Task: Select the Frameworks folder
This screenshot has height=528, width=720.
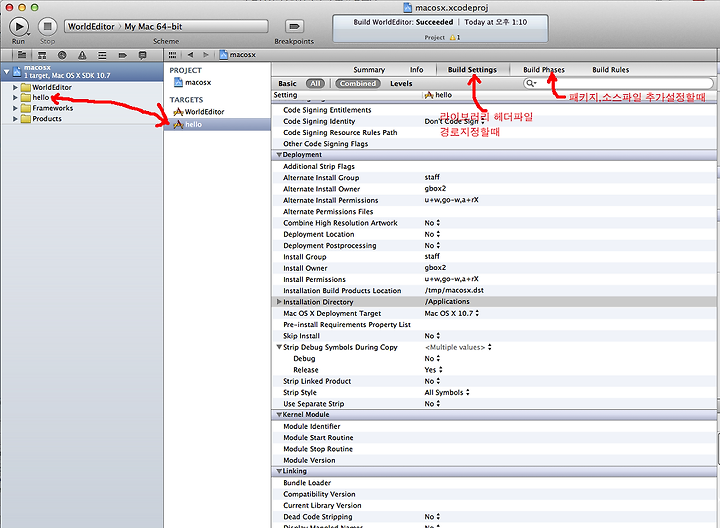Action: click(x=47, y=108)
